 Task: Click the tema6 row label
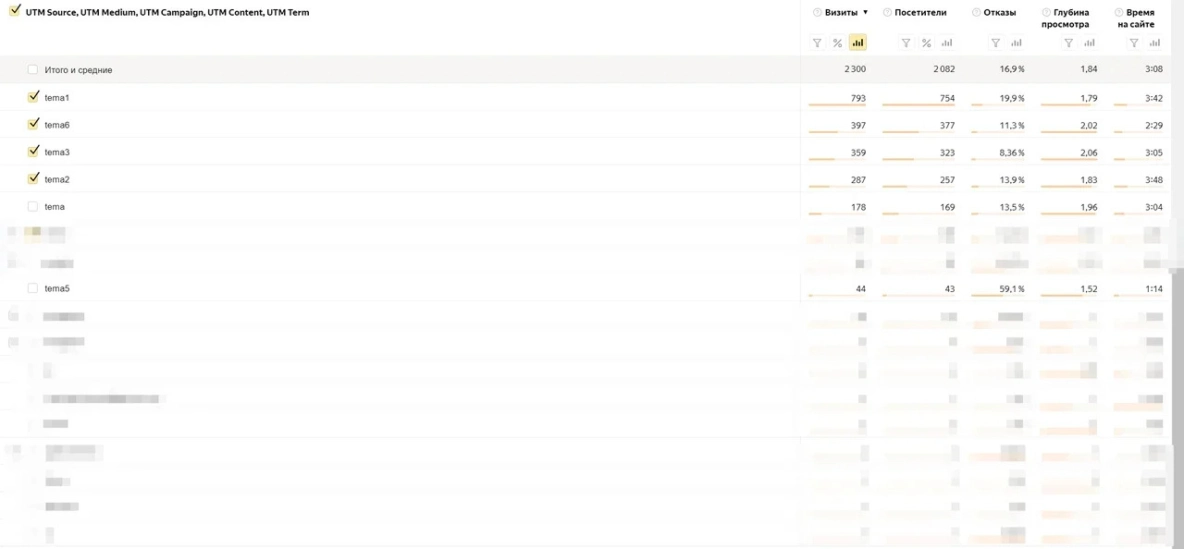coord(57,125)
